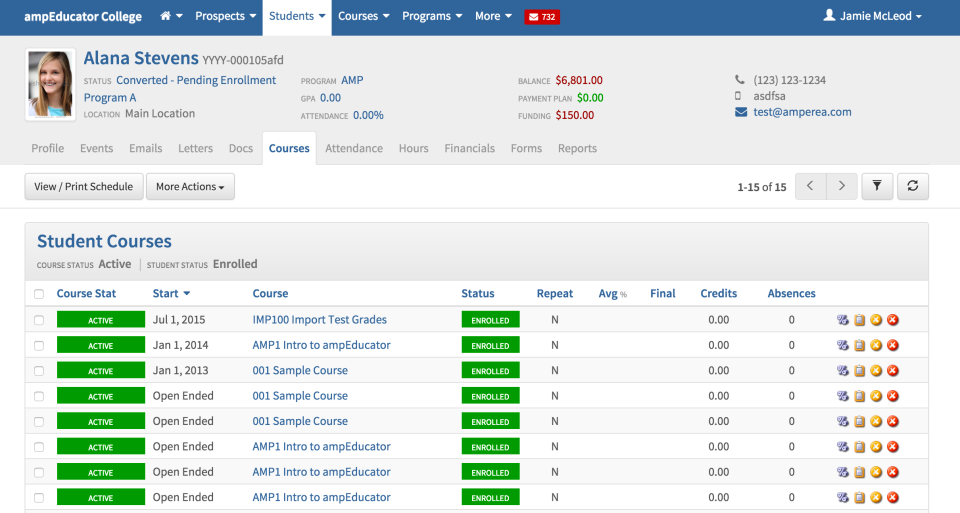Click orange X icon for IMP100 row

click(x=876, y=320)
